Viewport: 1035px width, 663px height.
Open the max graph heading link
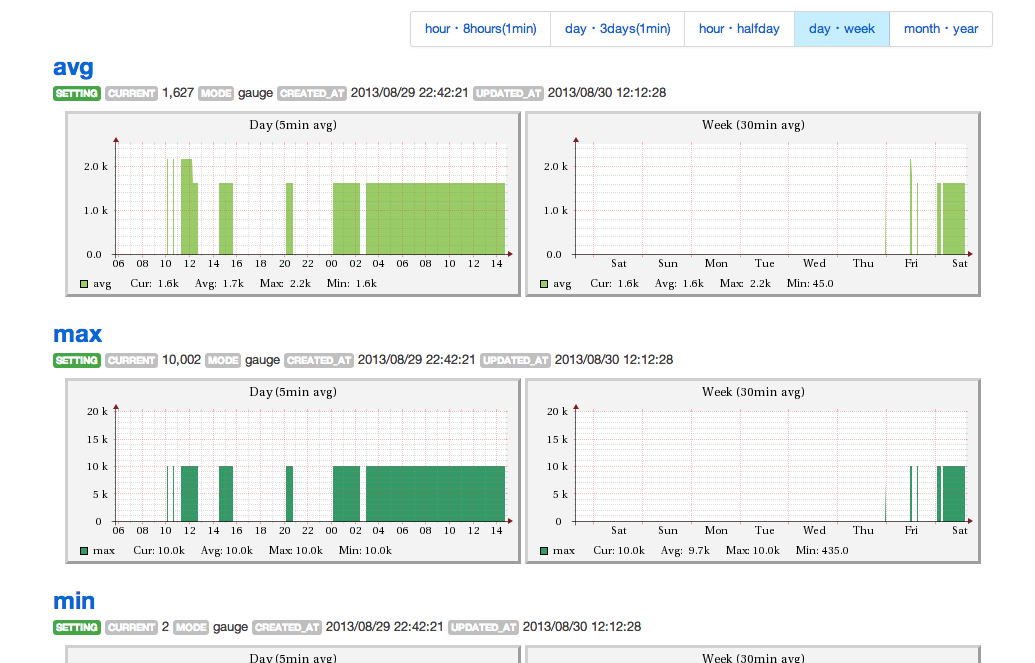78,334
